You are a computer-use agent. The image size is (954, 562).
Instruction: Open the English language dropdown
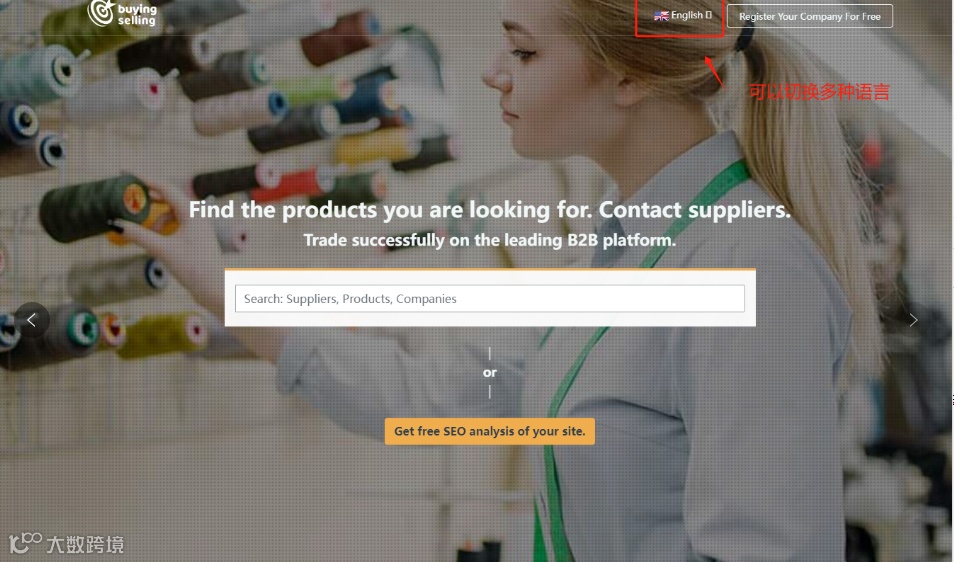[683, 16]
